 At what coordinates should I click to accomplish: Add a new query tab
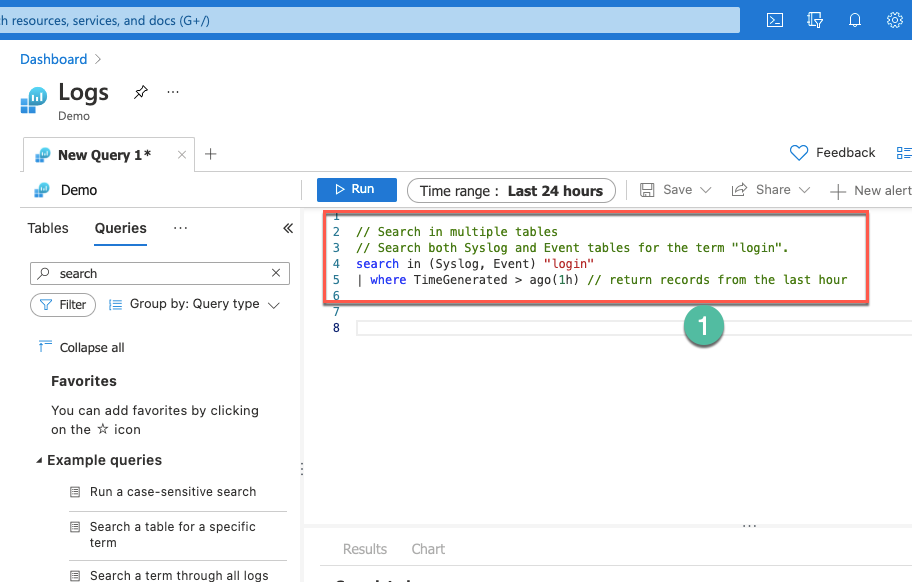(211, 154)
